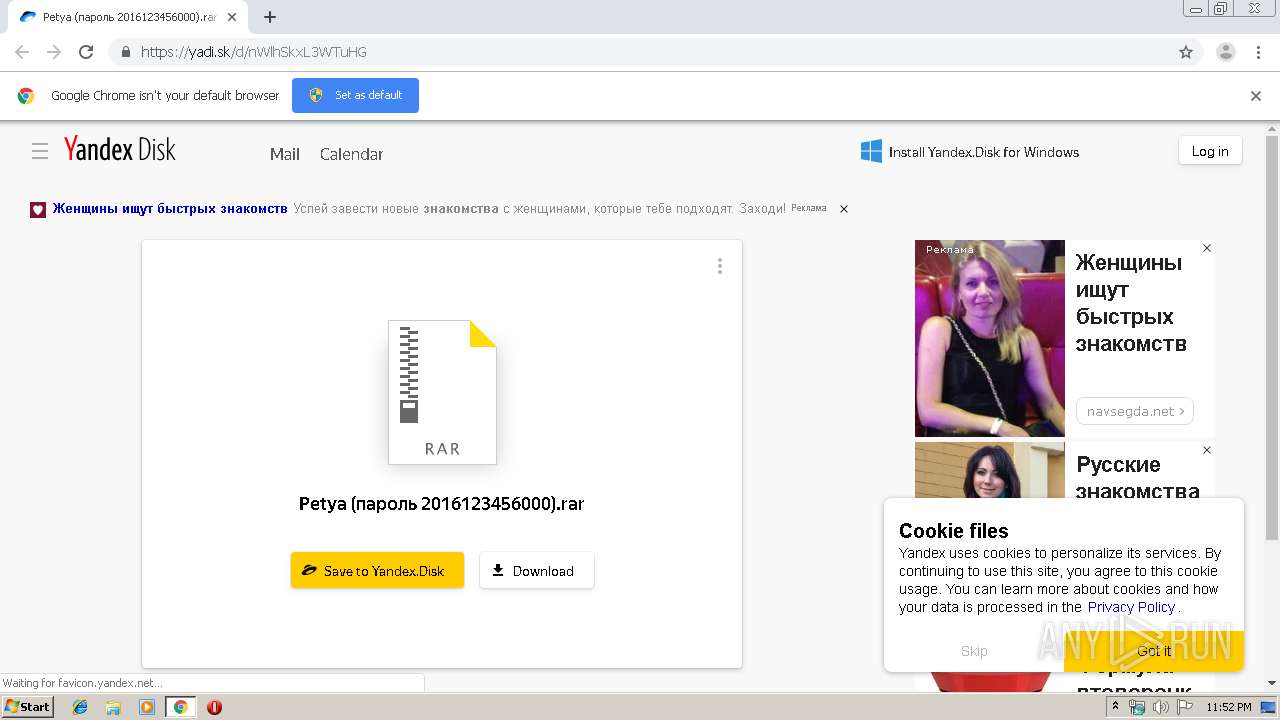The image size is (1280, 720).
Task: Open the volume tray icon
Action: pos(1160,707)
